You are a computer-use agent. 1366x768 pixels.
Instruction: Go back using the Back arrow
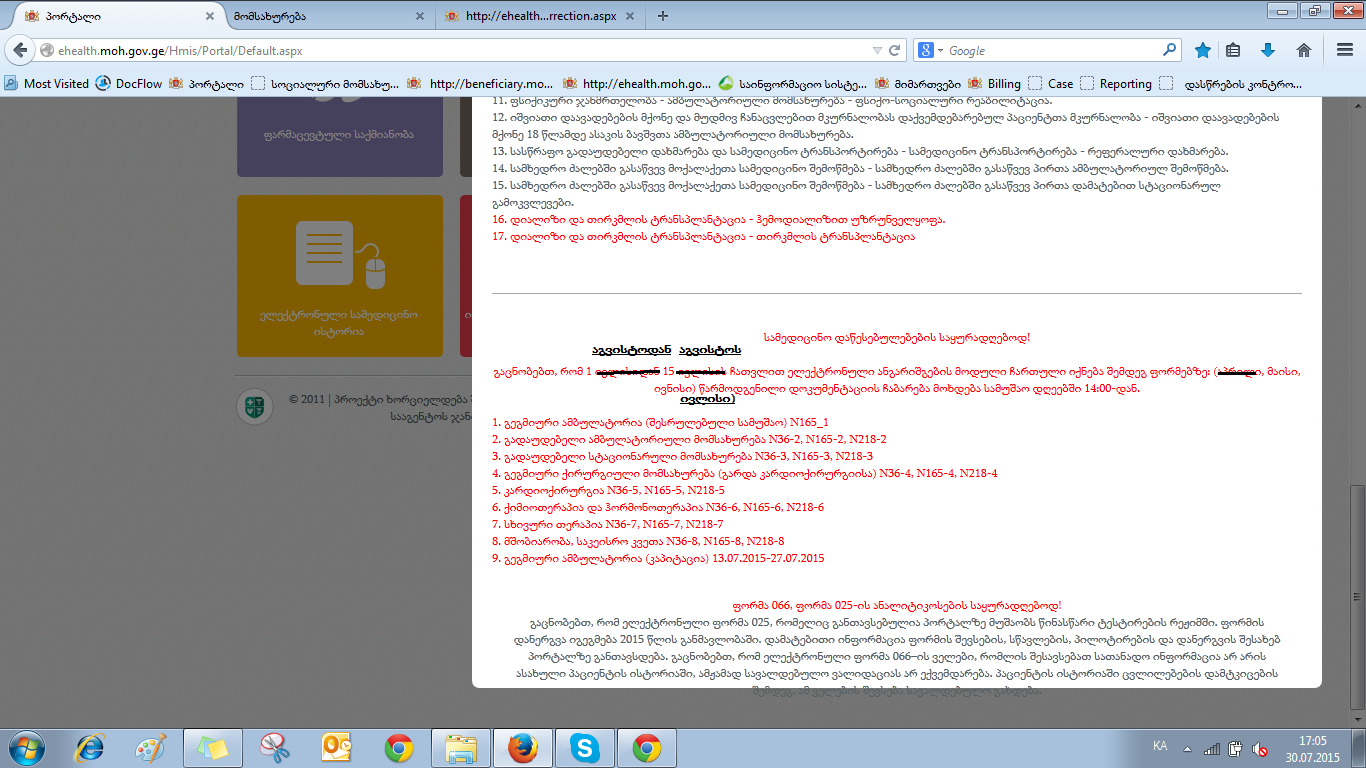(20, 50)
